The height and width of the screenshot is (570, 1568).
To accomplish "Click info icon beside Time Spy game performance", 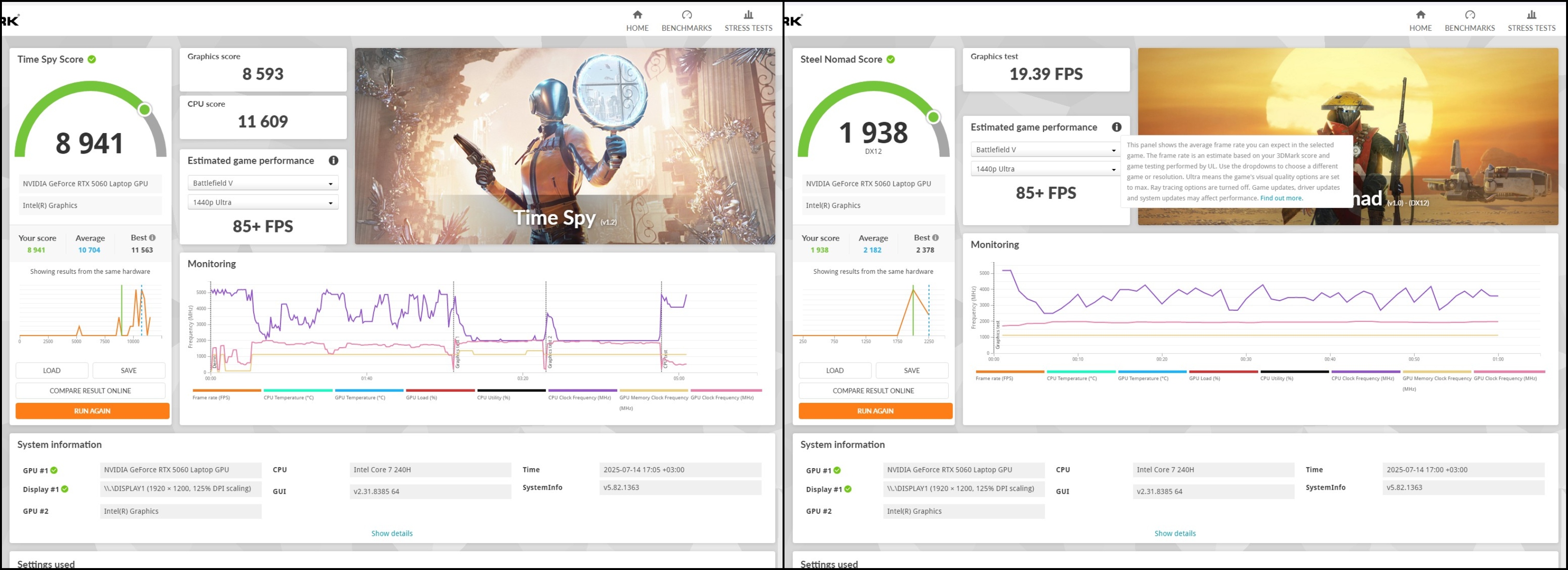I will pyautogui.click(x=333, y=160).
